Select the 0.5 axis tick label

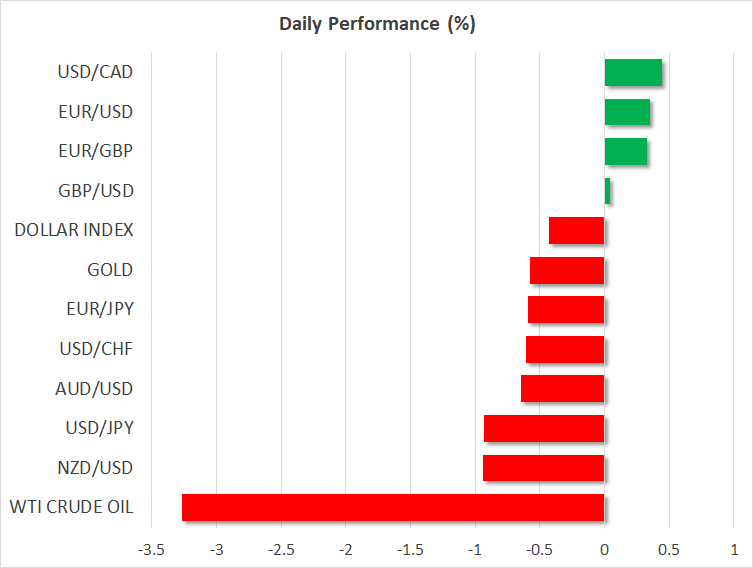pyautogui.click(x=669, y=550)
